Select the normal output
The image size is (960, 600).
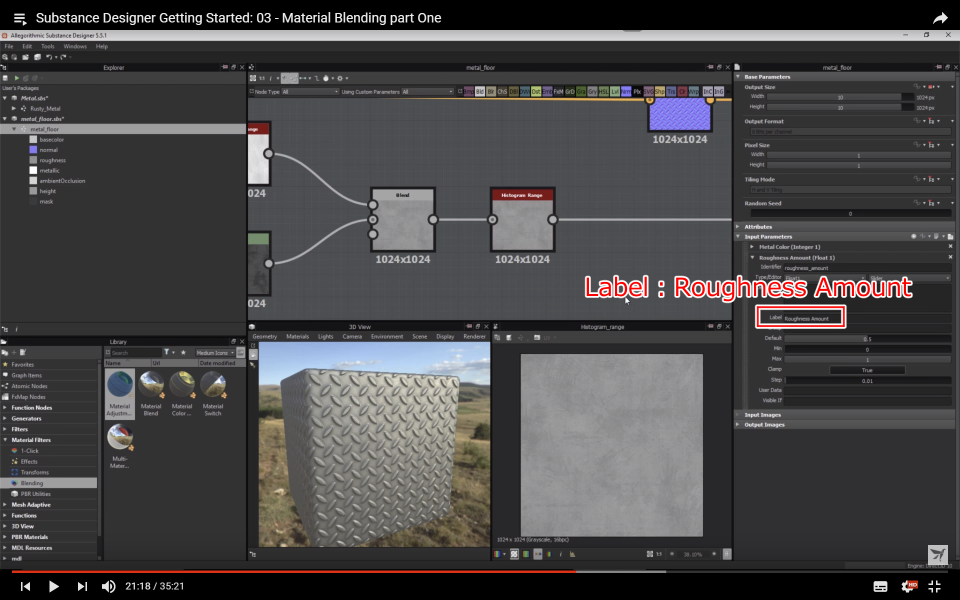[48, 150]
